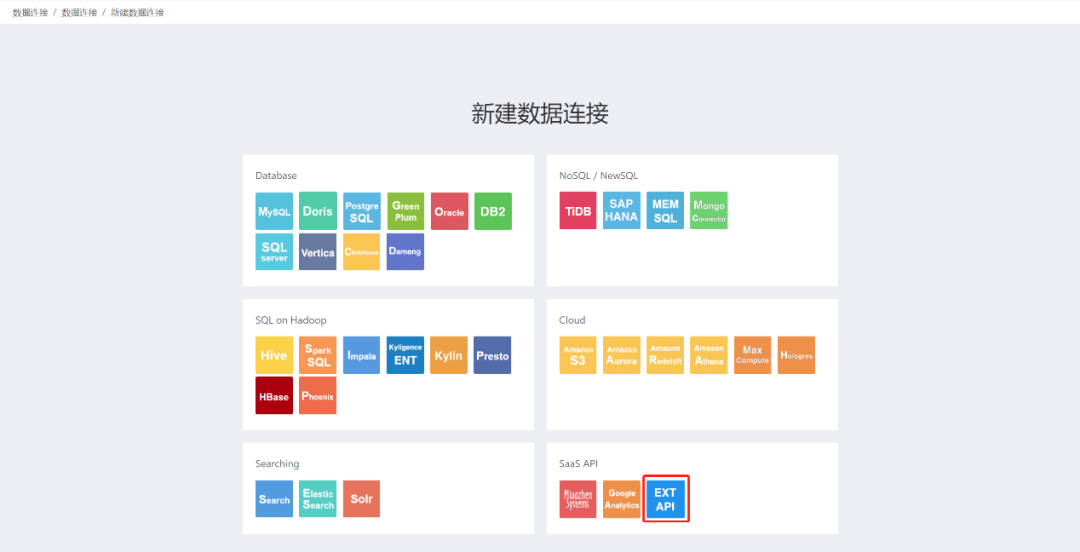Click the NoSQL / NewSQL section label
The image size is (1080, 552).
tap(599, 176)
